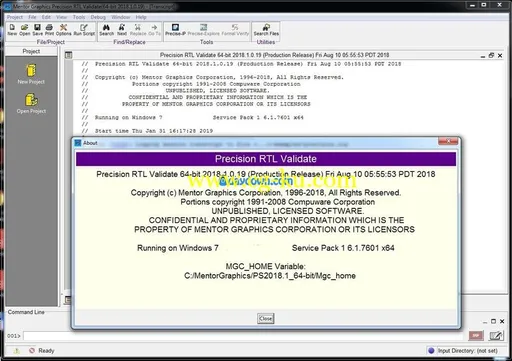The width and height of the screenshot is (512, 361).
Task: Open the Project menu
Action: (15, 17)
